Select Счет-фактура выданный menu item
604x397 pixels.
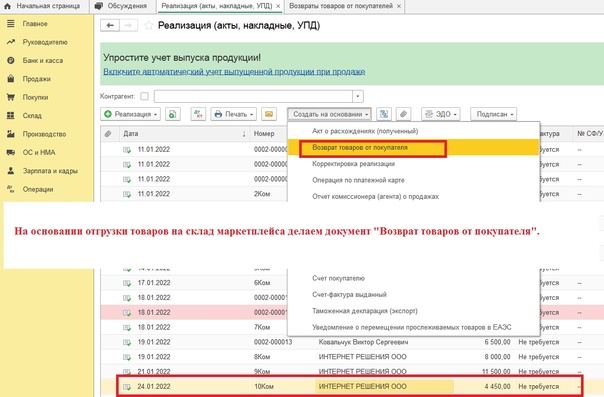point(413,295)
